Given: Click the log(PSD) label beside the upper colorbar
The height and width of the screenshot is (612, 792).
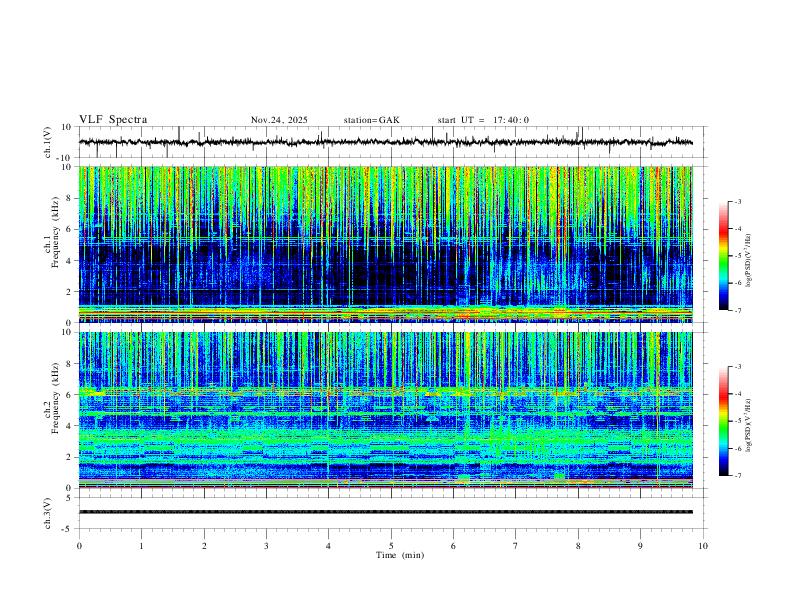Looking at the screenshot, I should point(748,261).
